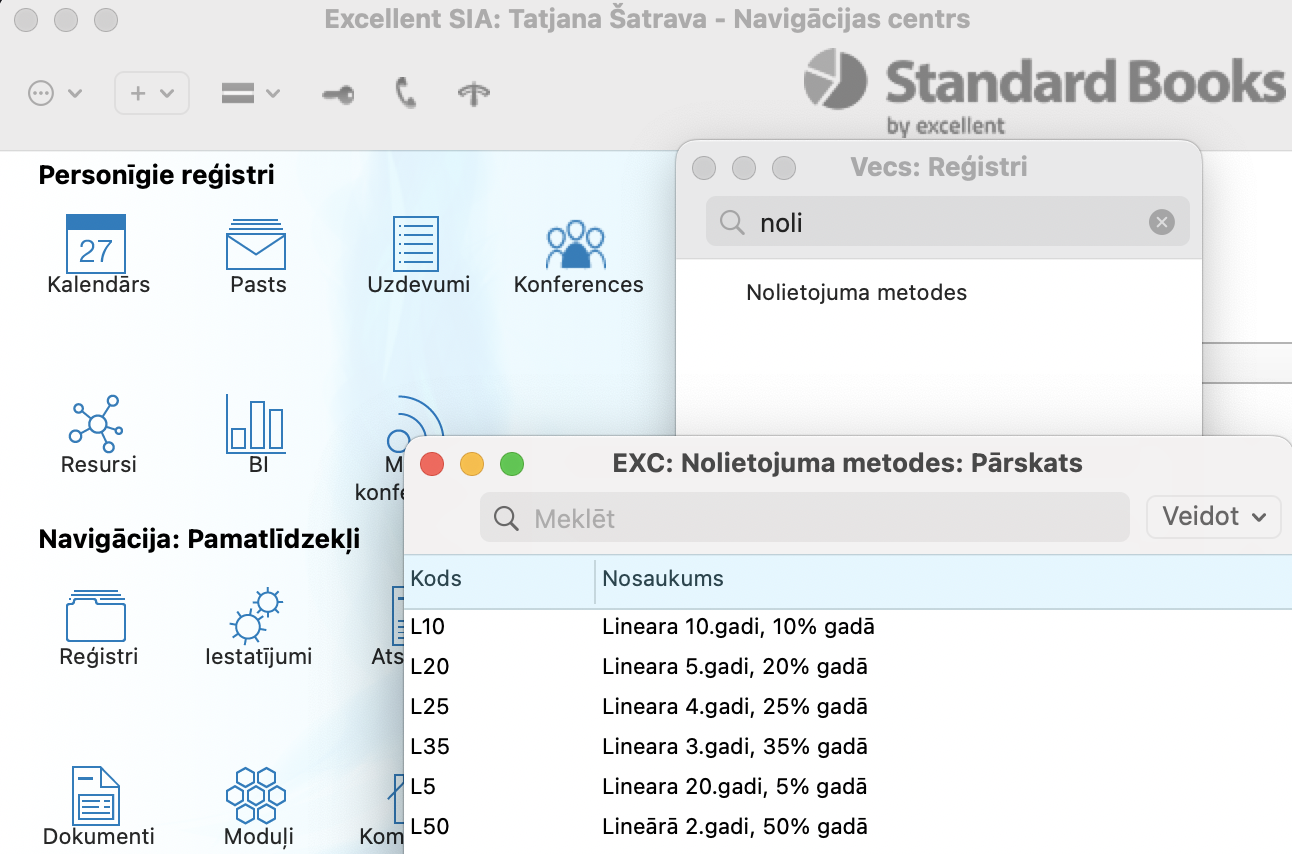Clear the 'noli' search text
Image resolution: width=1292 pixels, height=854 pixels.
pos(1161,222)
